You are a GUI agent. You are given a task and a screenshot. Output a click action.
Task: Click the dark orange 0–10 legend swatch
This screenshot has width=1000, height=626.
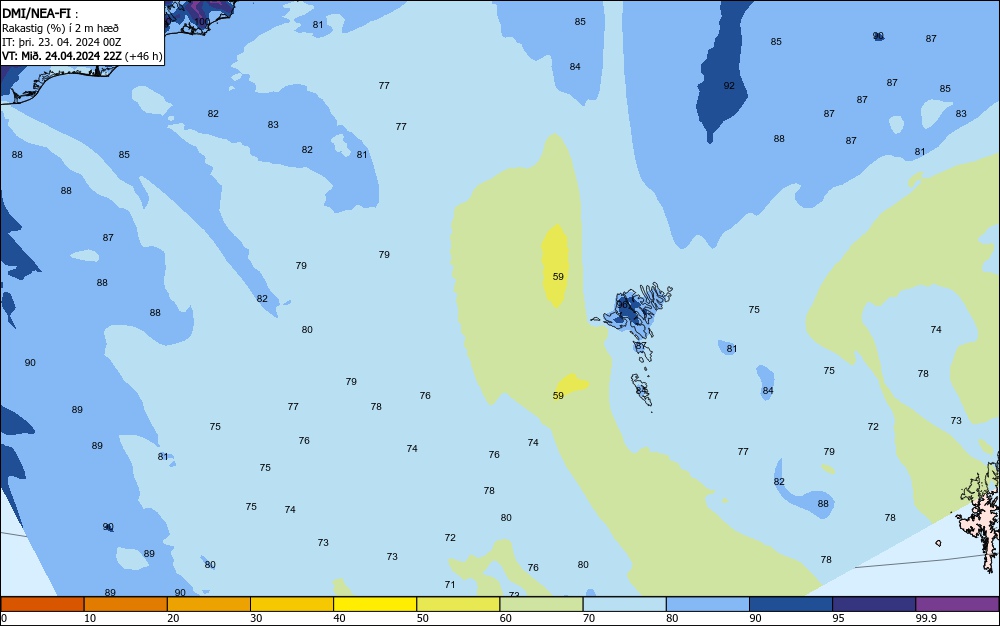click(42, 604)
